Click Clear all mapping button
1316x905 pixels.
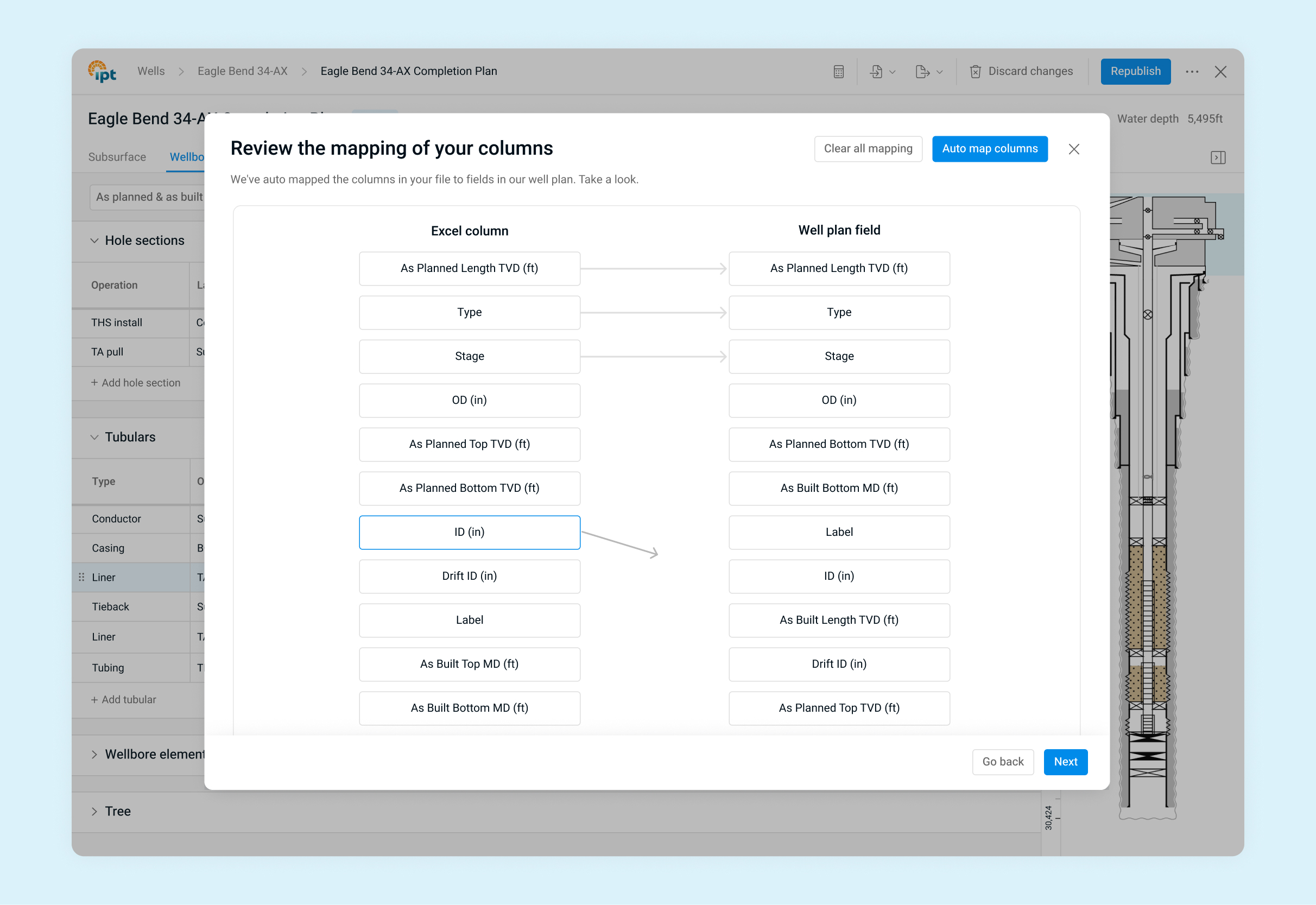click(868, 149)
